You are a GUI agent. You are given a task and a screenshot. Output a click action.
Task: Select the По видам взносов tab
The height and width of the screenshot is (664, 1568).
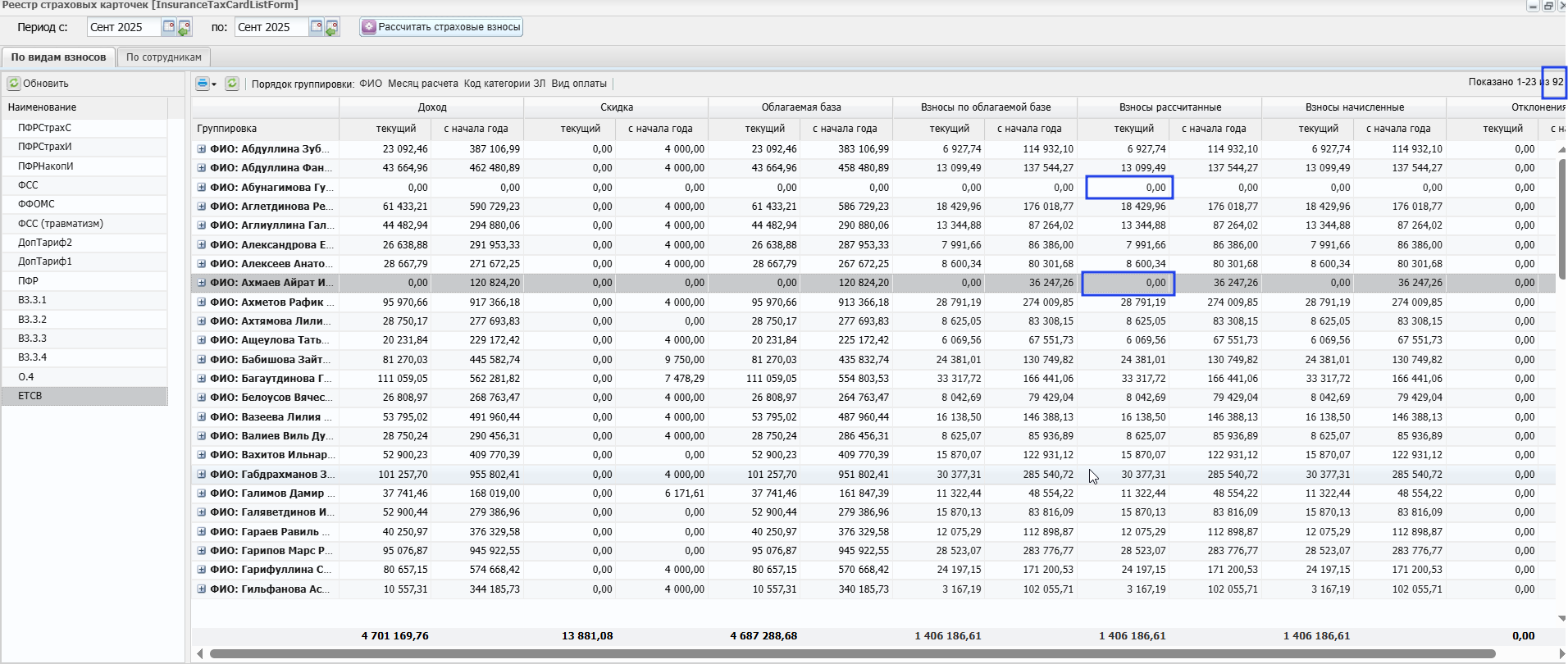[x=58, y=57]
